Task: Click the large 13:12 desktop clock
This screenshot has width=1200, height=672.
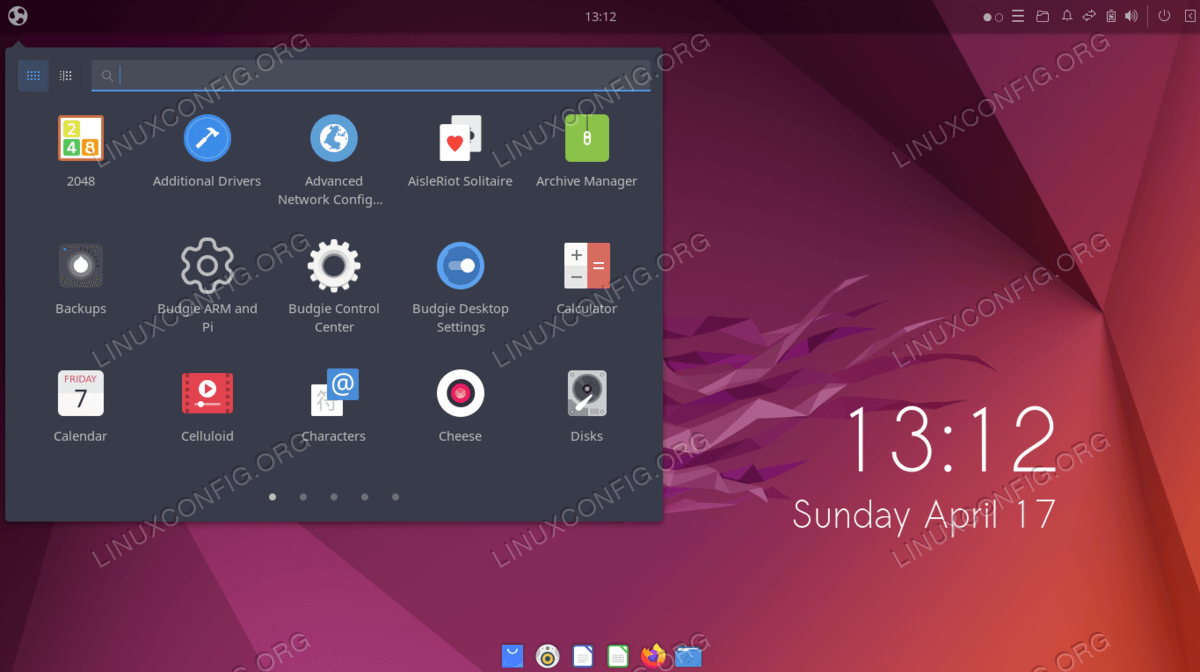Action: point(952,440)
